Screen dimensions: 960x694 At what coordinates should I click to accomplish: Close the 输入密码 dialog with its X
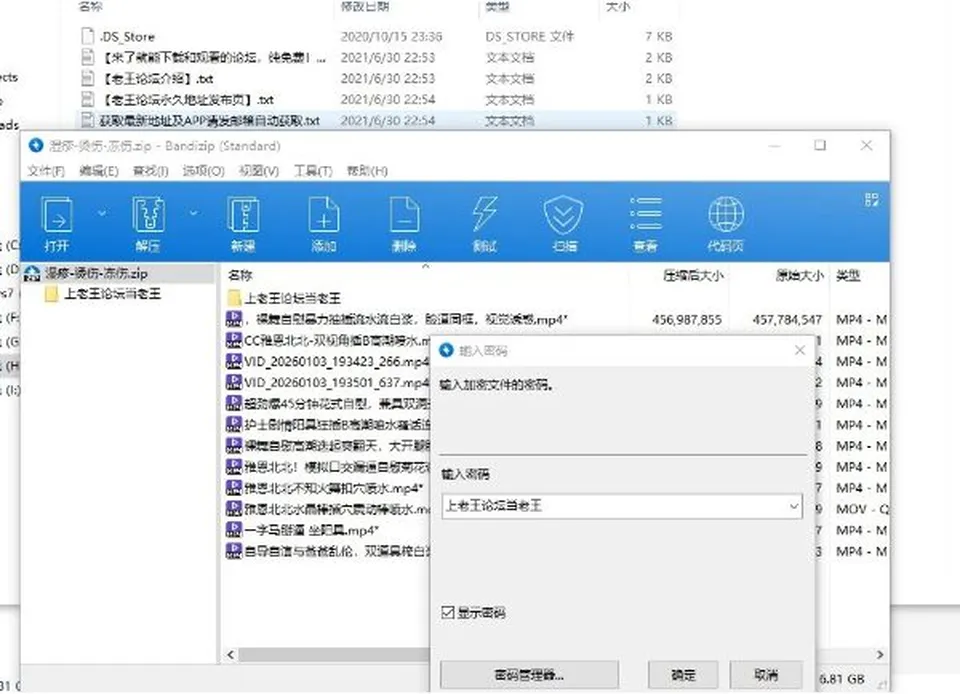[800, 350]
